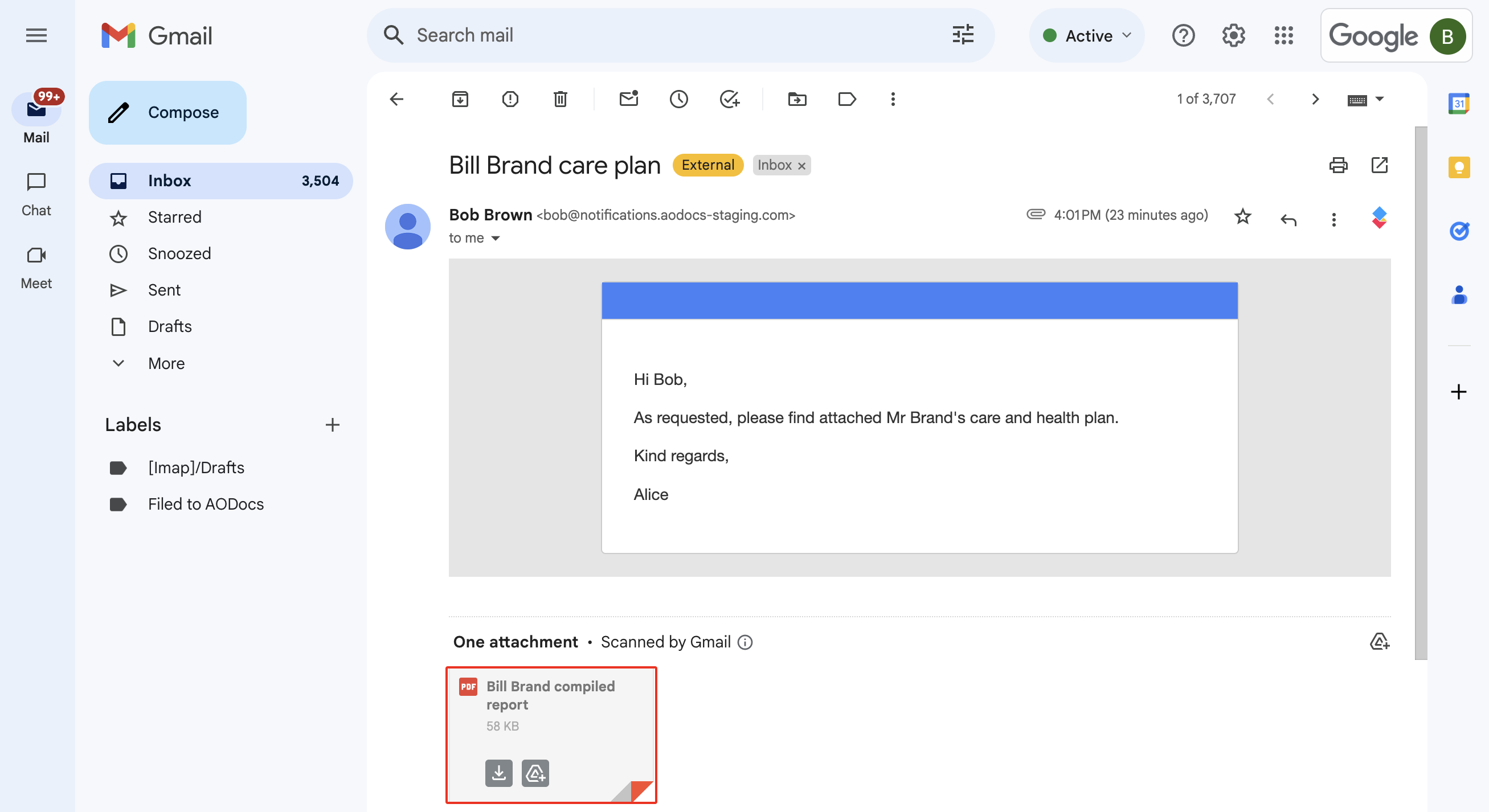1489x812 pixels.
Task: Open the Snoozed folder
Action: pos(221,254)
